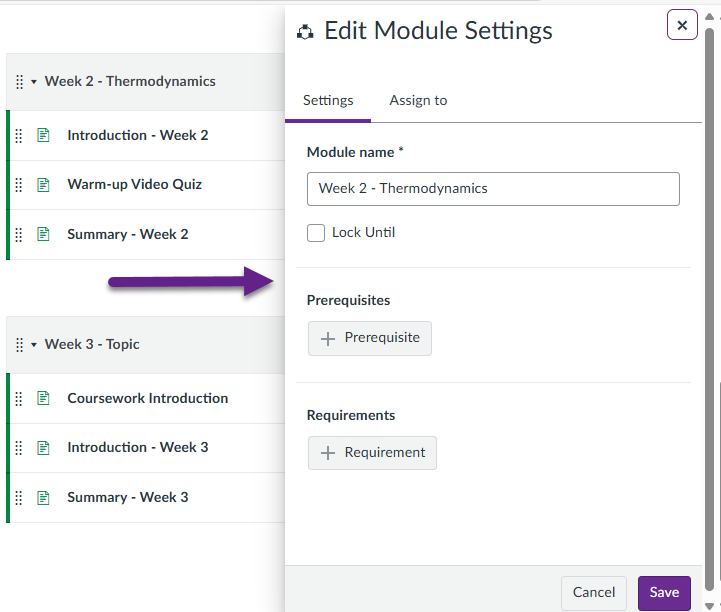The image size is (721, 612).
Task: Add a Requirement to the module
Action: [372, 453]
